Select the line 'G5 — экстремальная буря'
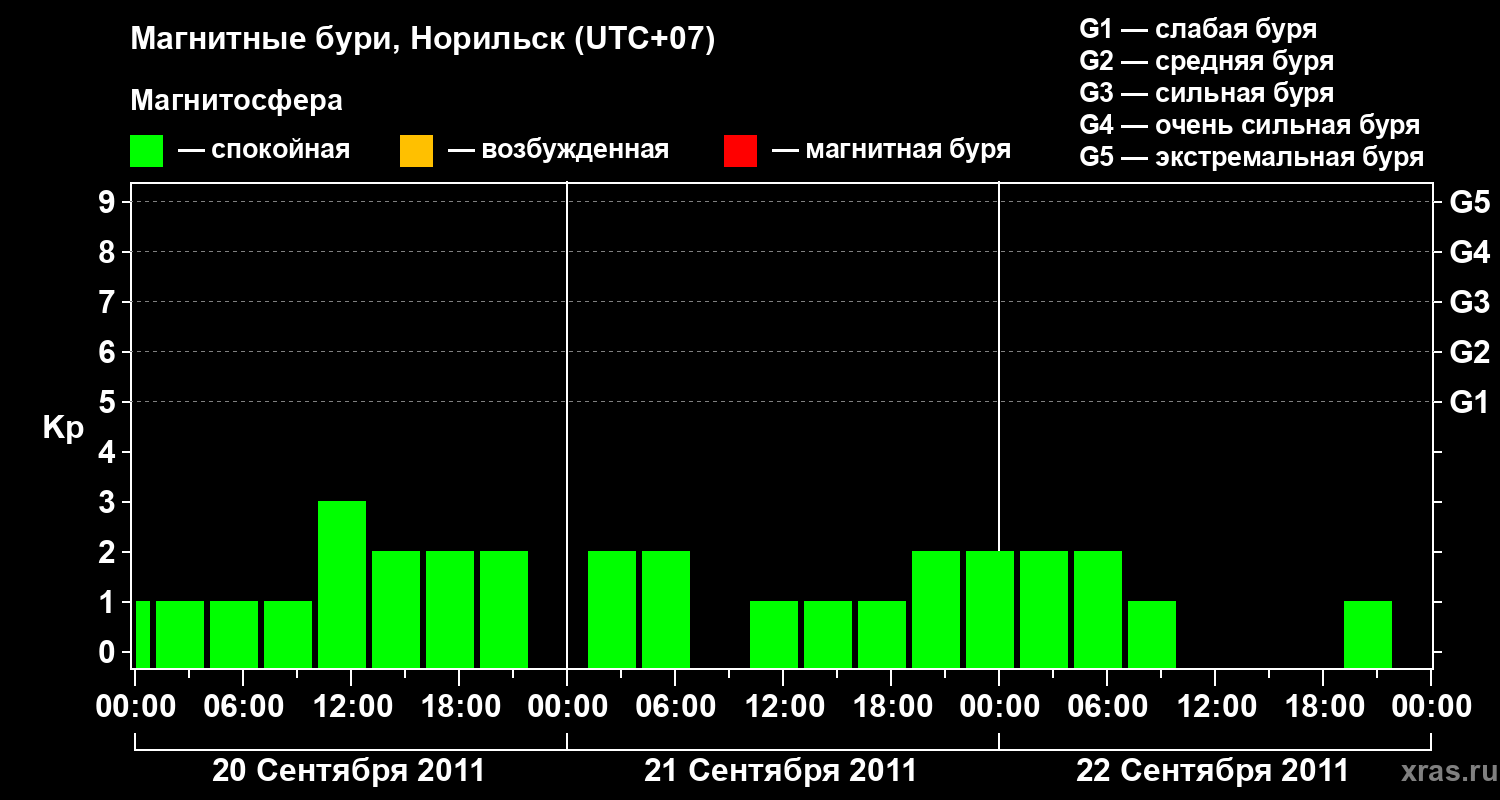The image size is (1500, 800). coord(1252,157)
